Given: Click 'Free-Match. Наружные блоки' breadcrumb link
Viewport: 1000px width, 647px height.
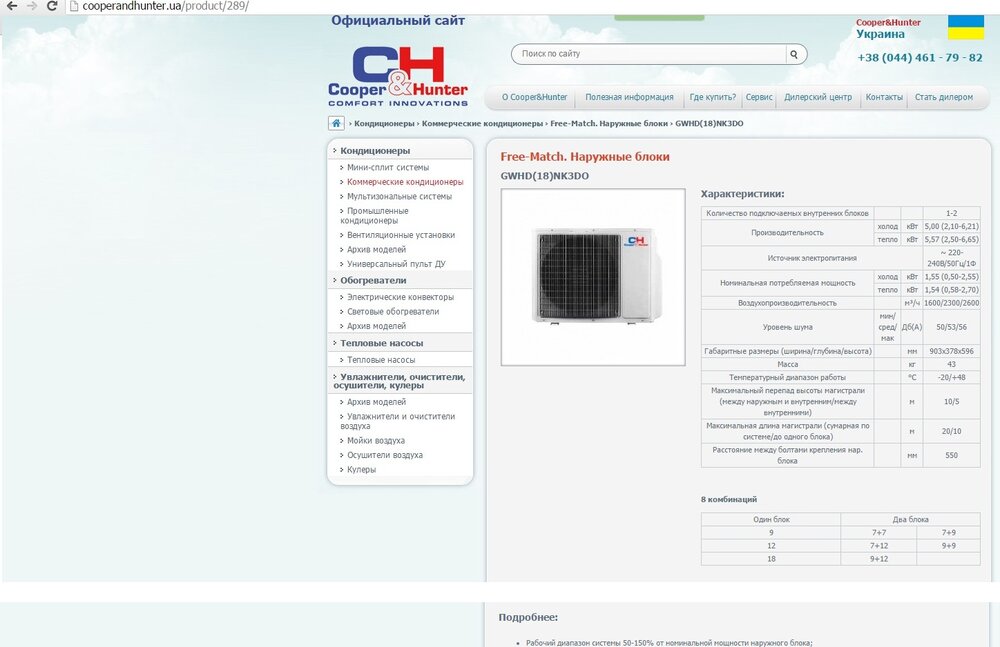Looking at the screenshot, I should click(x=609, y=124).
